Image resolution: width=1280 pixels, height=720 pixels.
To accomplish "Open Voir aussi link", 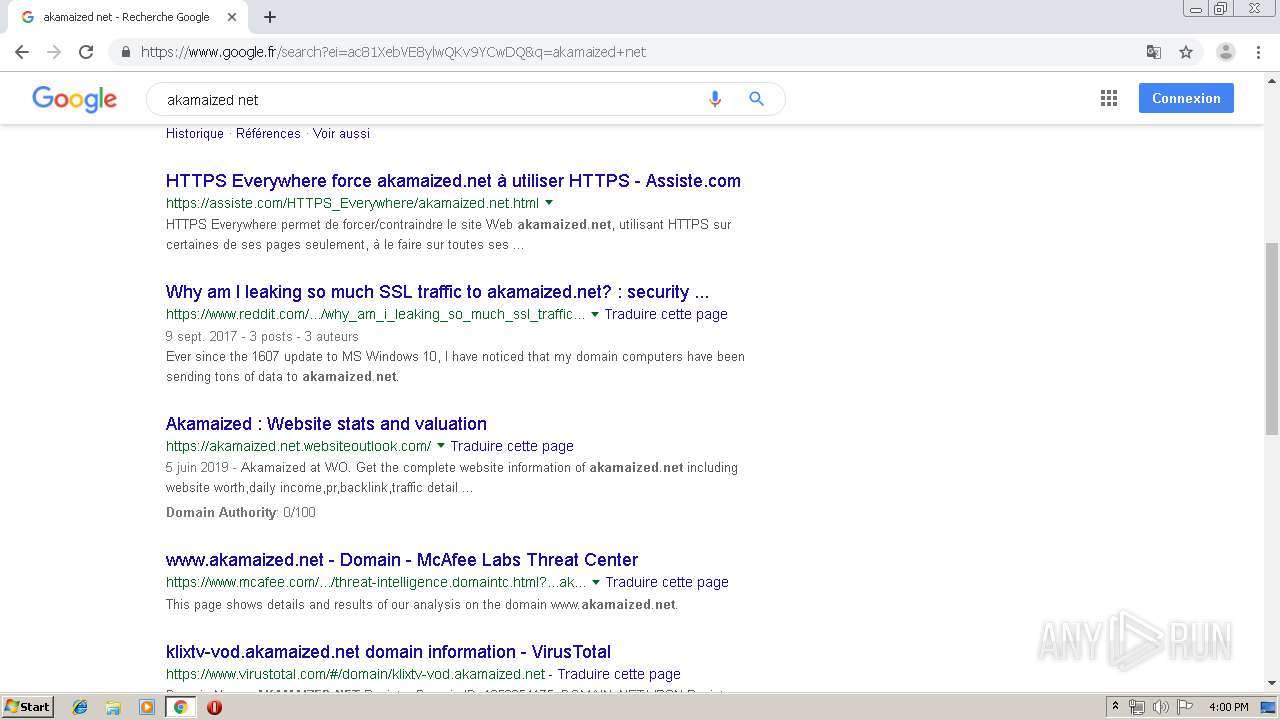I will pos(341,133).
